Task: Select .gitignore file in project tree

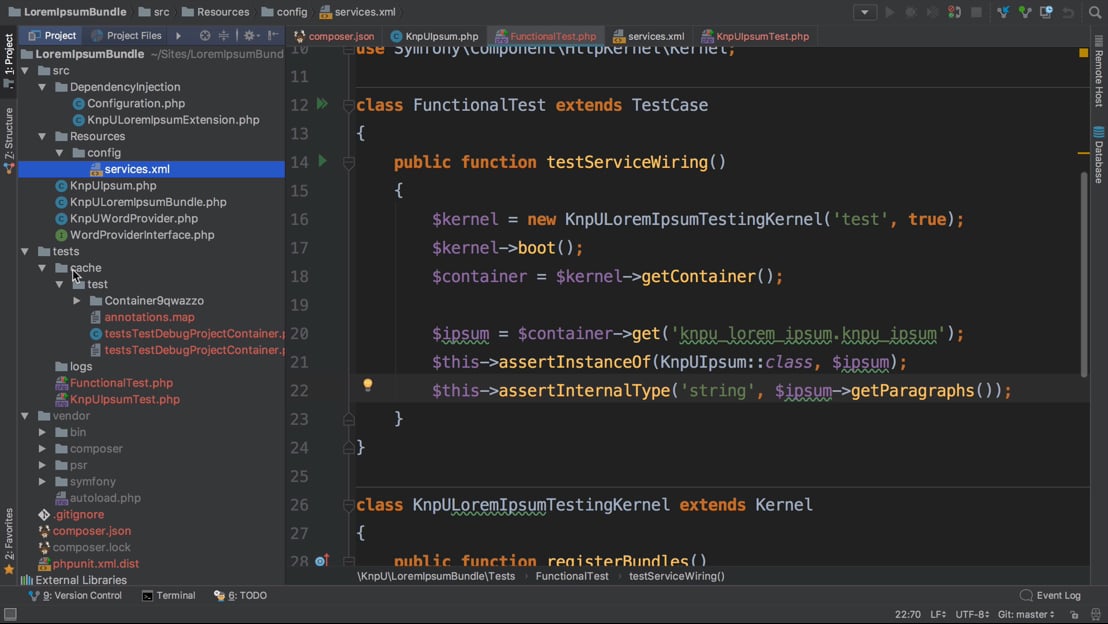Action: coord(78,514)
